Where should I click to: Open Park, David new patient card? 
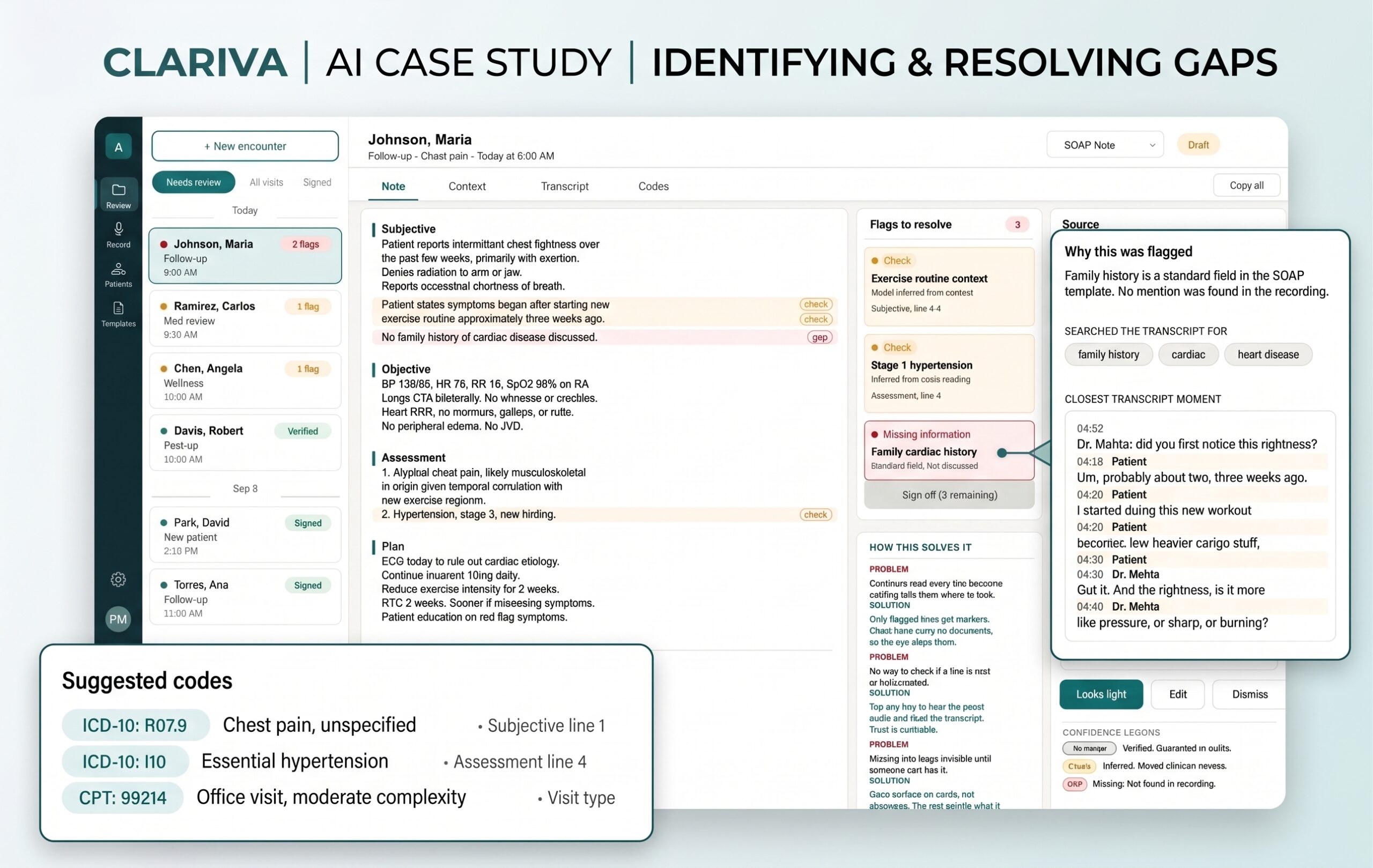pos(245,535)
